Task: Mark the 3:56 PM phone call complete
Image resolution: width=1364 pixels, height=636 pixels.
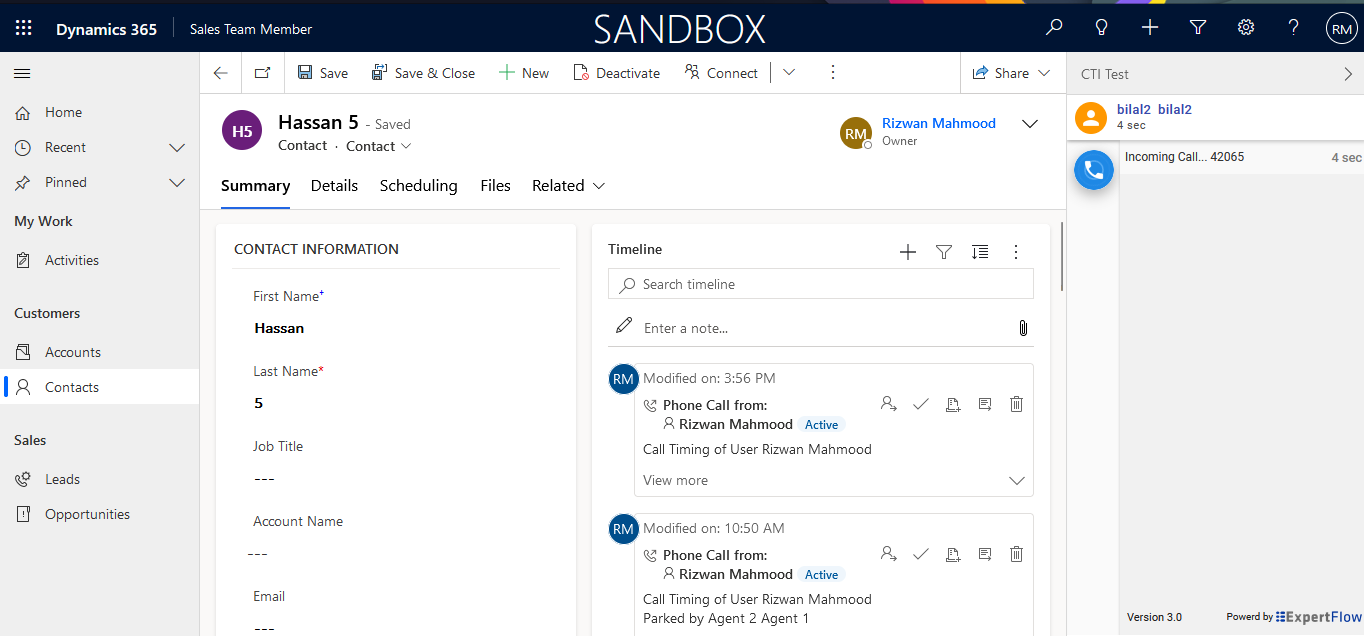Action: pyautogui.click(x=921, y=404)
